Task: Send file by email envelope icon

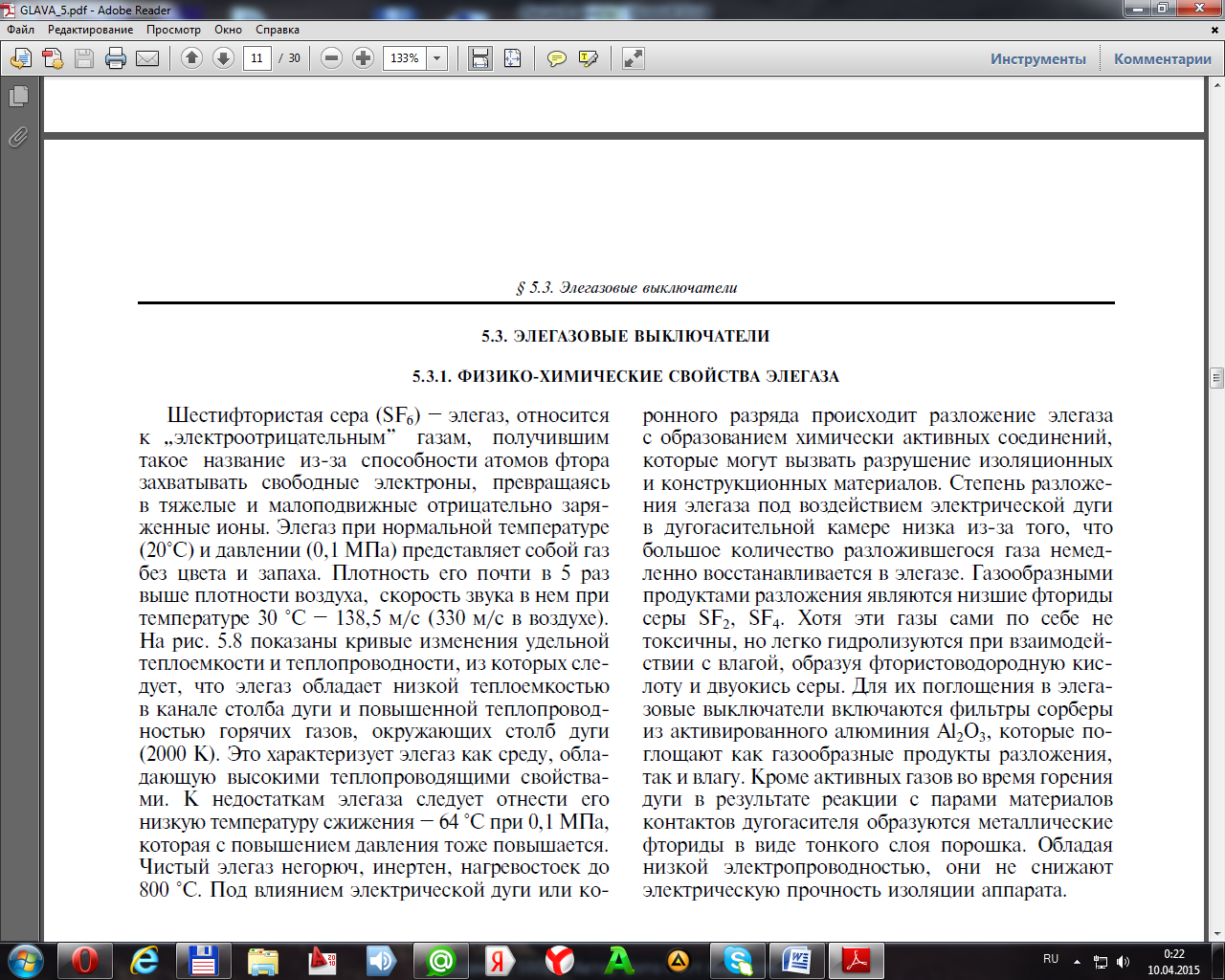Action: pyautogui.click(x=147, y=58)
